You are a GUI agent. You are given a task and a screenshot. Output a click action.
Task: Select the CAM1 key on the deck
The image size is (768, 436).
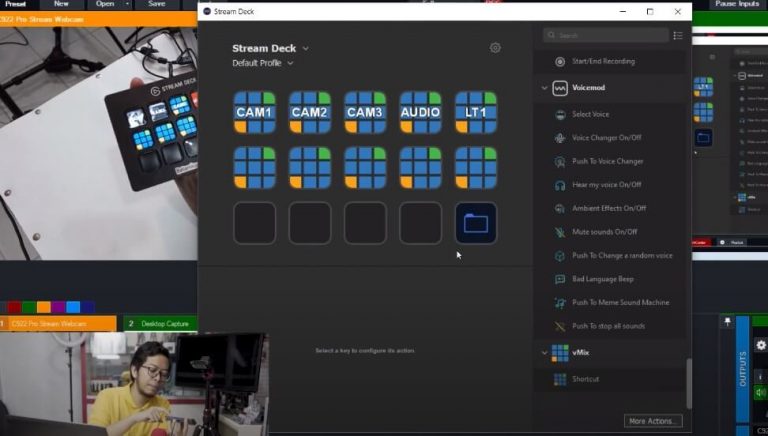[x=254, y=112]
